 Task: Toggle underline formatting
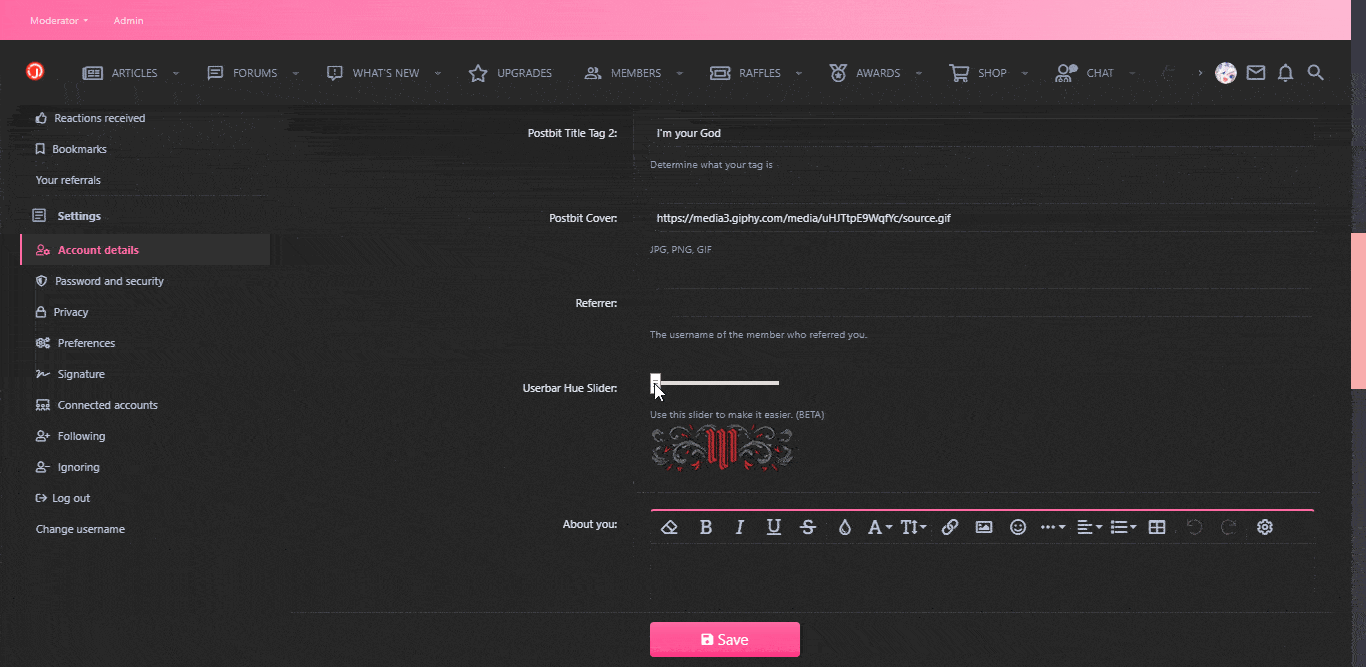pos(774,527)
